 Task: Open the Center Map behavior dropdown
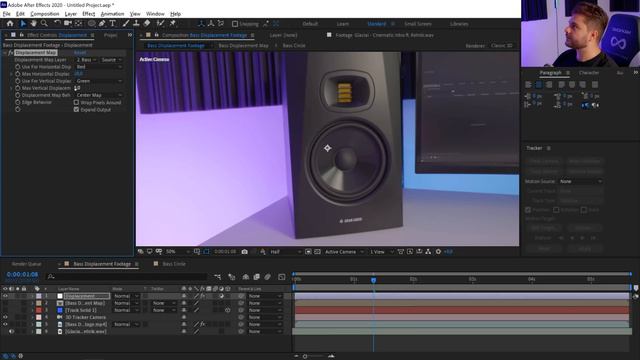coord(99,95)
